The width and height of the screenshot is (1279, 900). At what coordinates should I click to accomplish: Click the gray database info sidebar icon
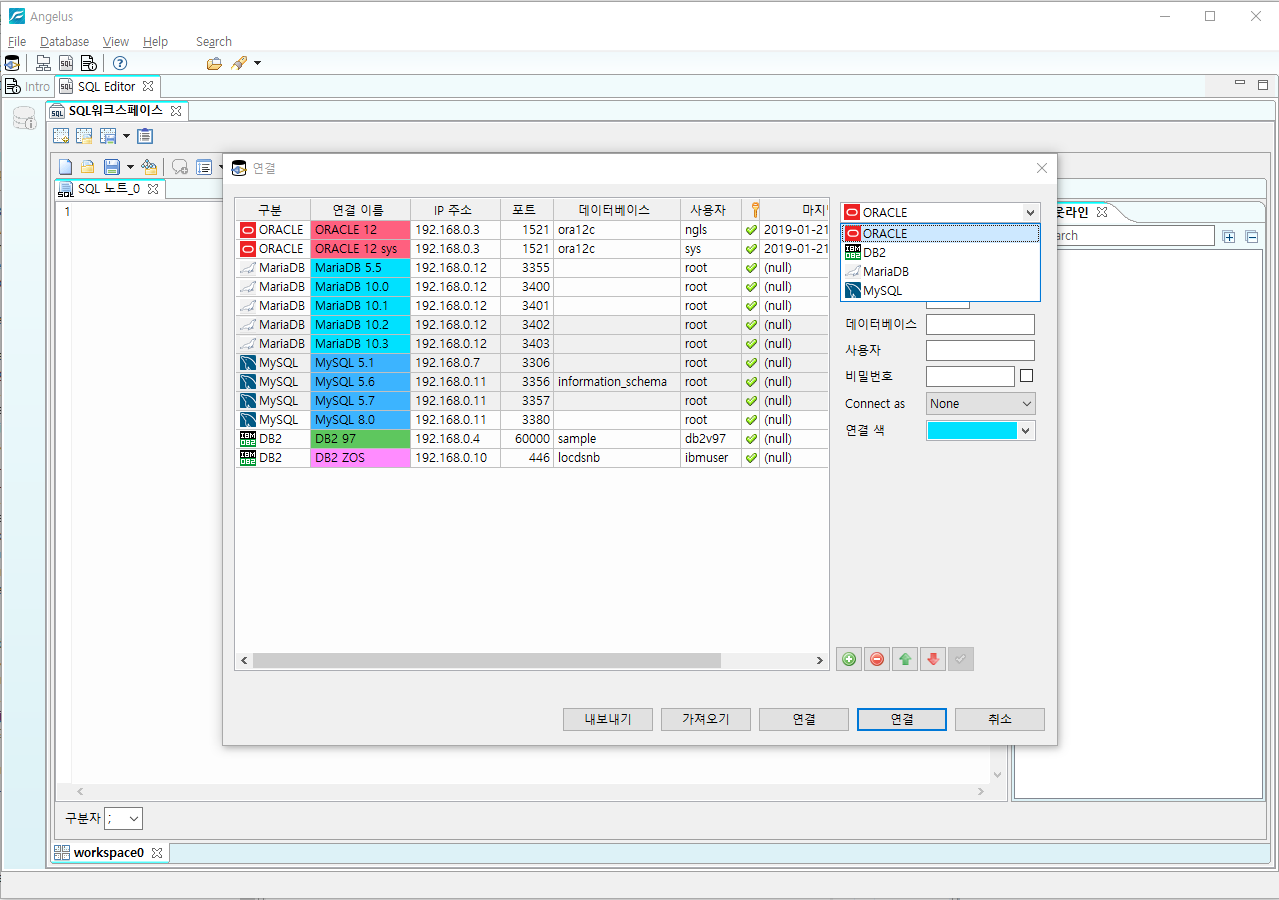pyautogui.click(x=24, y=119)
